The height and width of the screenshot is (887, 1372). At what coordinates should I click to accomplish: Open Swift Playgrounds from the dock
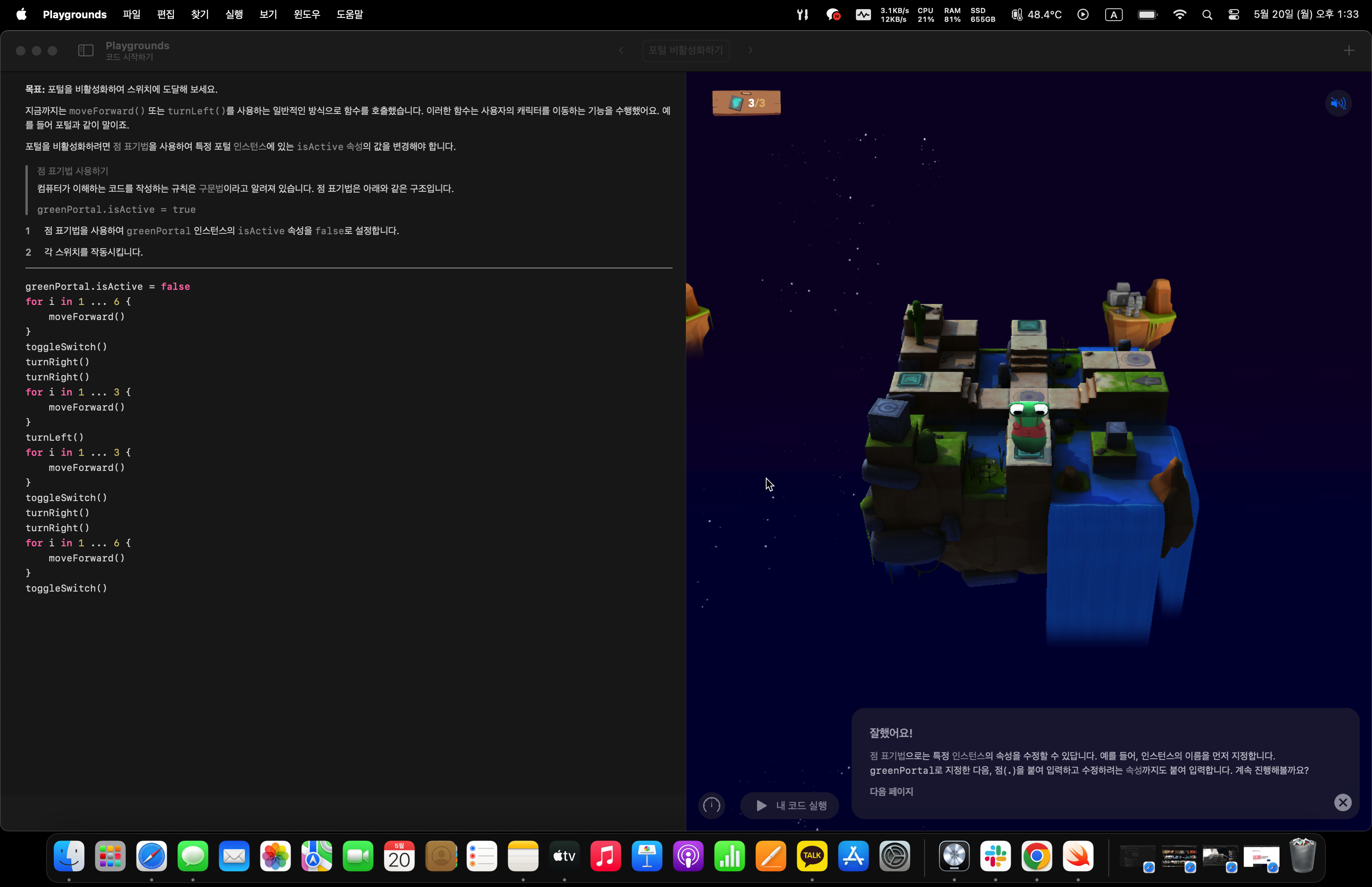pyautogui.click(x=1078, y=856)
